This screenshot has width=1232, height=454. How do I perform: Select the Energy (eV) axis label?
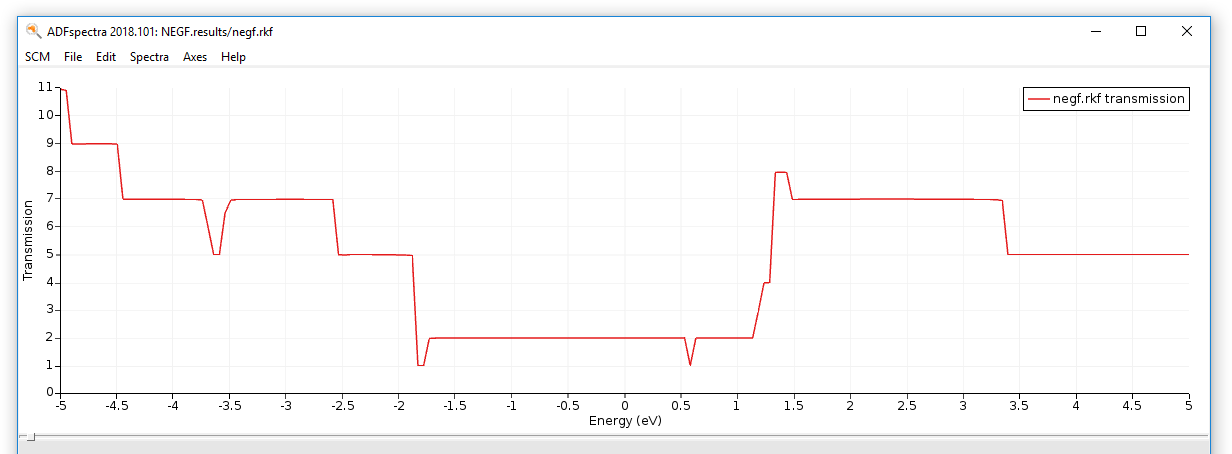click(625, 421)
